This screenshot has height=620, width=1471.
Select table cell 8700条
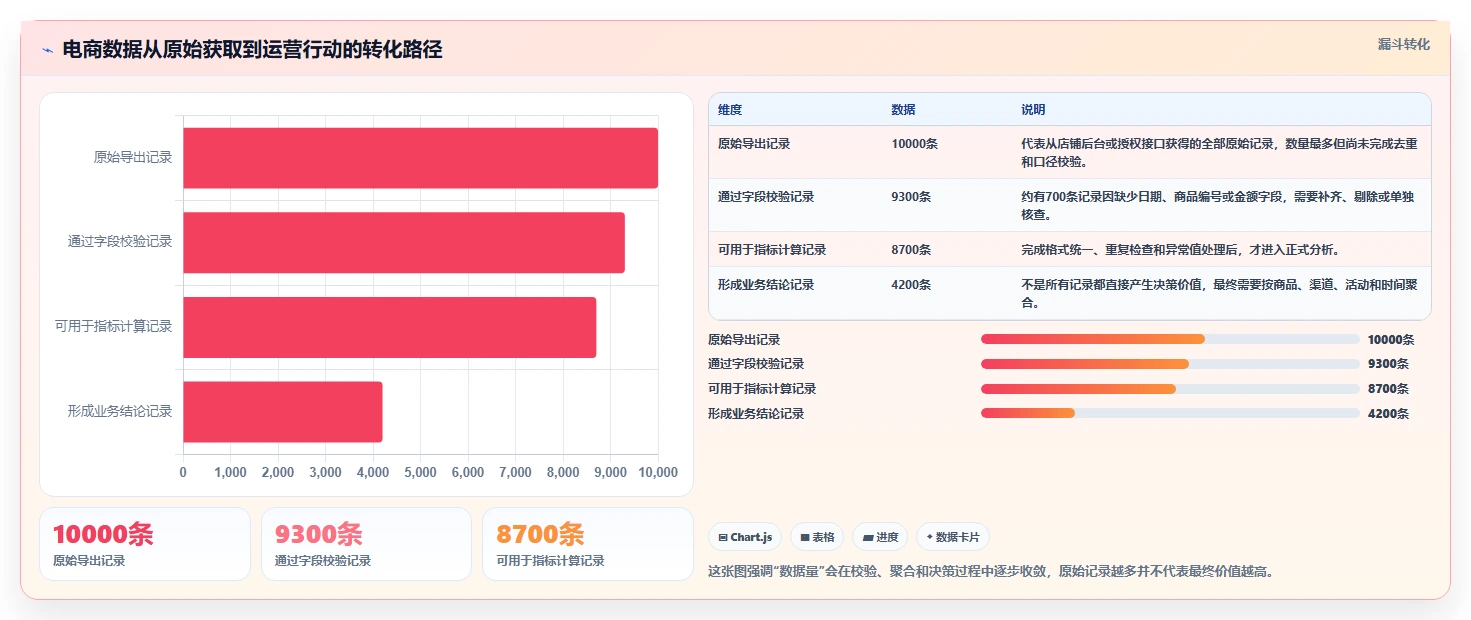point(911,250)
